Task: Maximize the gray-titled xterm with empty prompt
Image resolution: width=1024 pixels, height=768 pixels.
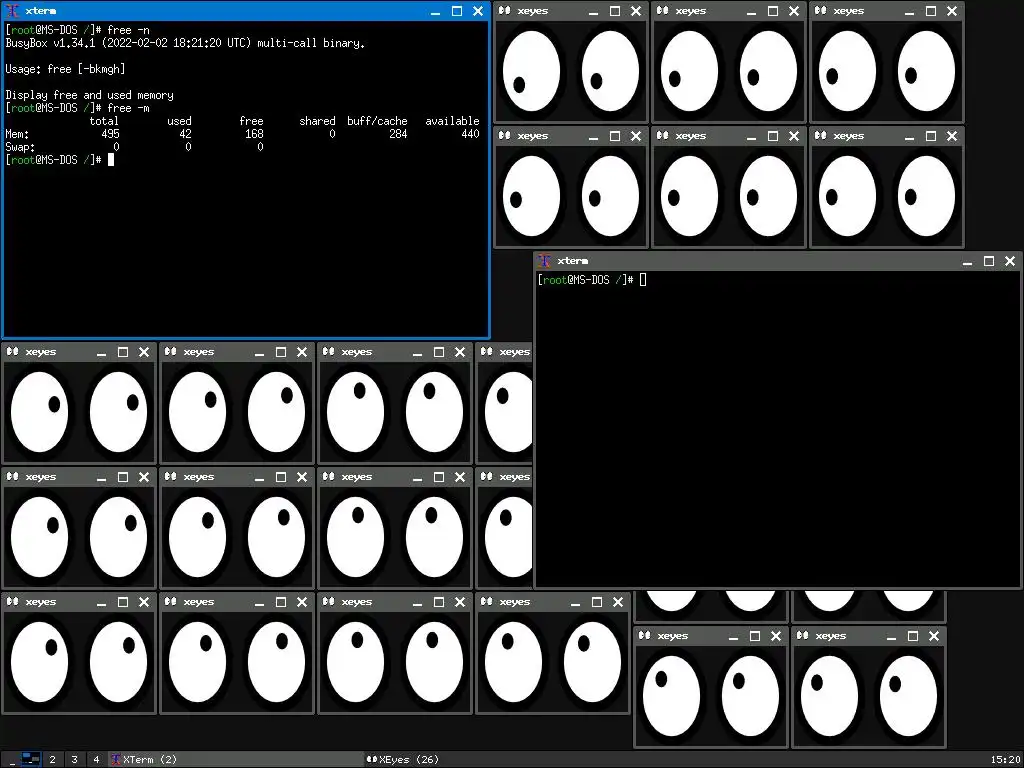Action: point(989,261)
